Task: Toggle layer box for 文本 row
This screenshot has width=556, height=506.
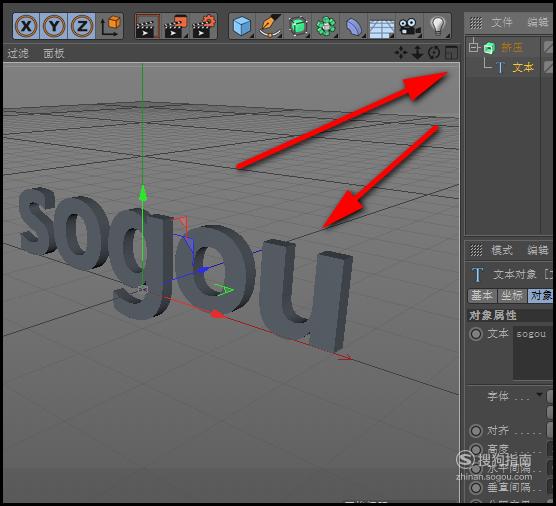Action: click(549, 67)
